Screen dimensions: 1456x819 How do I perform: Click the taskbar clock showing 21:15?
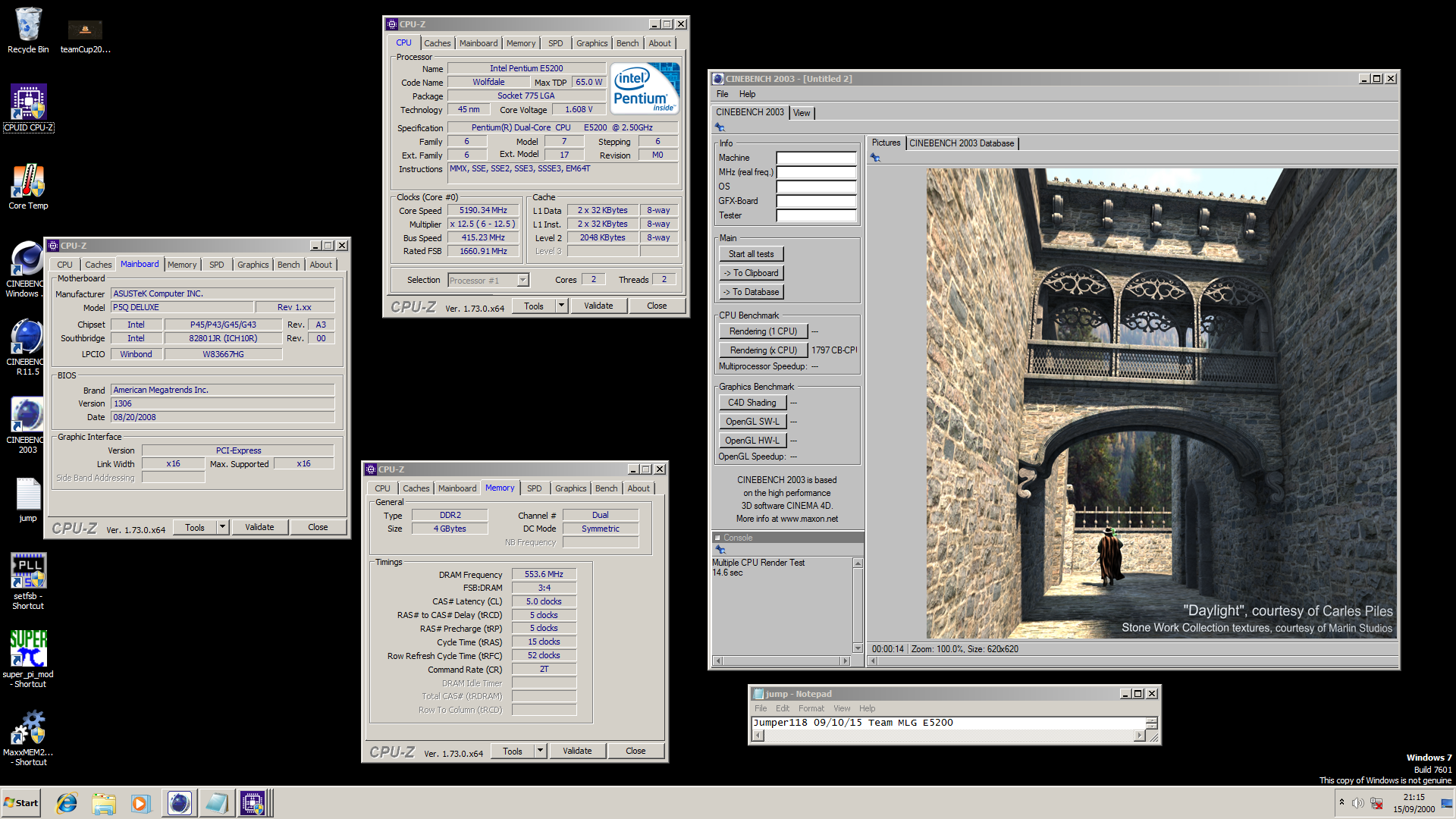[1414, 803]
